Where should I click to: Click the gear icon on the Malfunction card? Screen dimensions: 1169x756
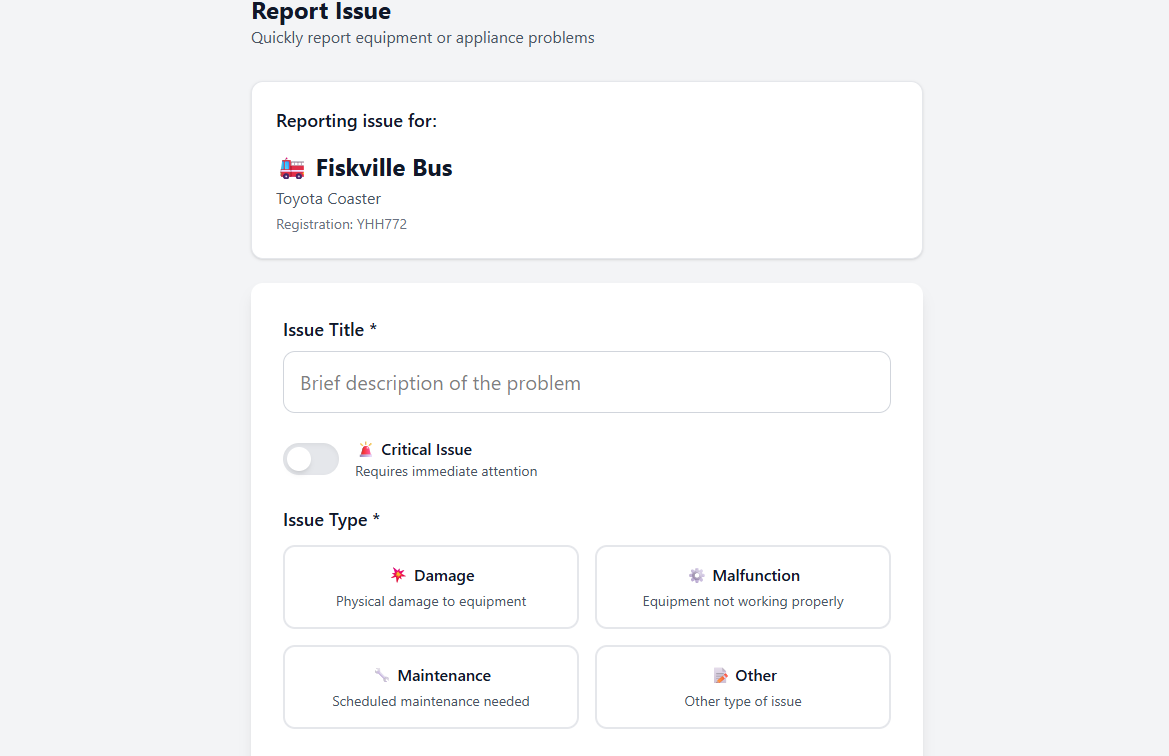tap(696, 575)
